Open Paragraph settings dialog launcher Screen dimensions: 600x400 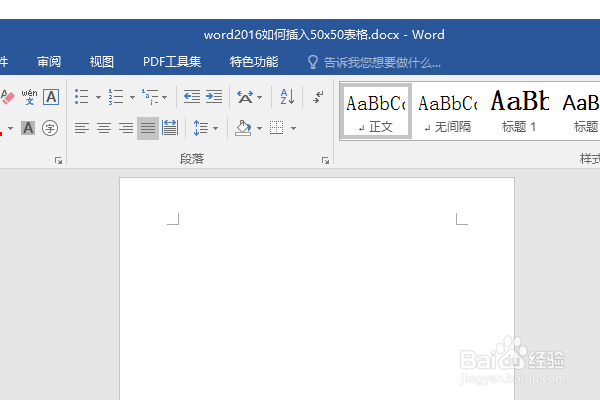click(325, 160)
